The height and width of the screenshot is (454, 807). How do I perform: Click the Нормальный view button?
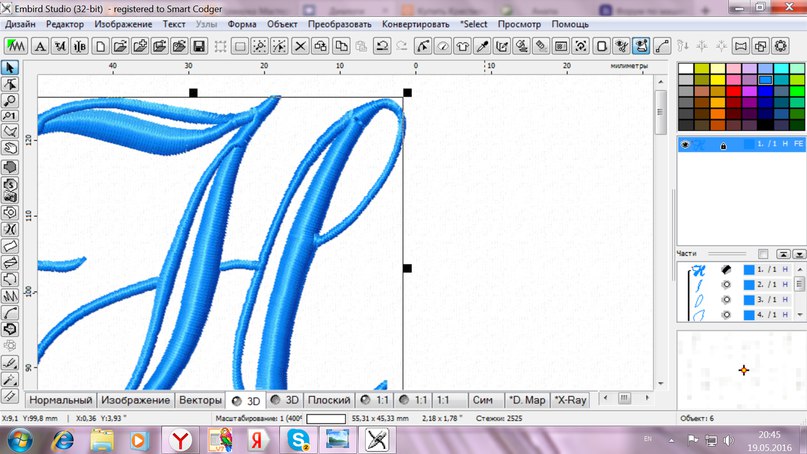[x=60, y=400]
